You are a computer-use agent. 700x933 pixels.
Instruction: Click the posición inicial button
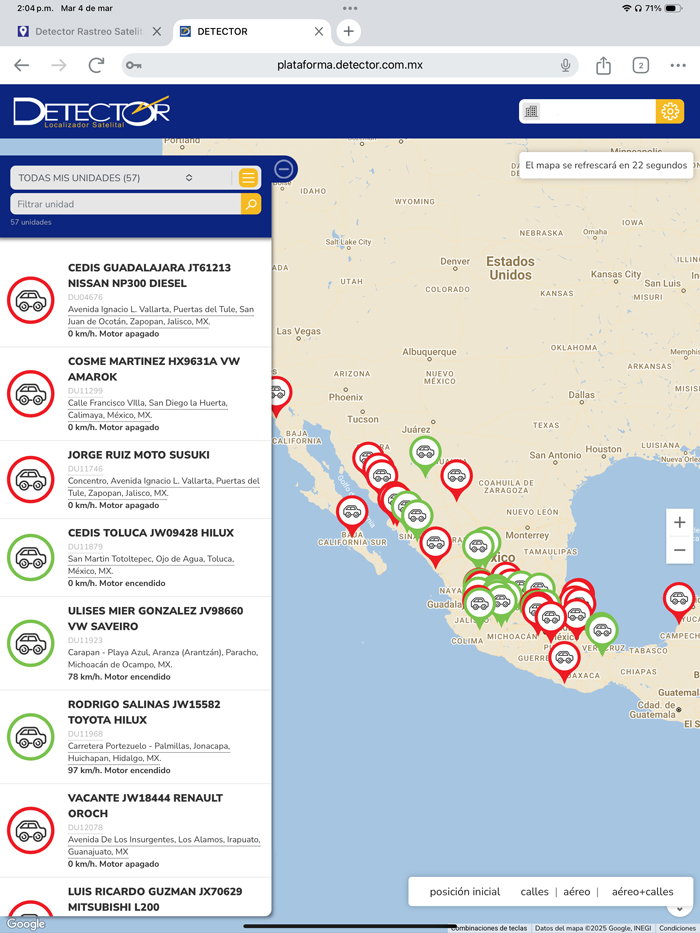coord(465,891)
